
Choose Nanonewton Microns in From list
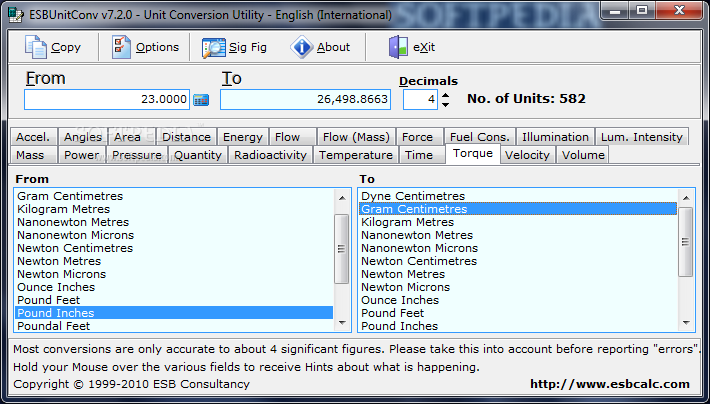(174, 235)
